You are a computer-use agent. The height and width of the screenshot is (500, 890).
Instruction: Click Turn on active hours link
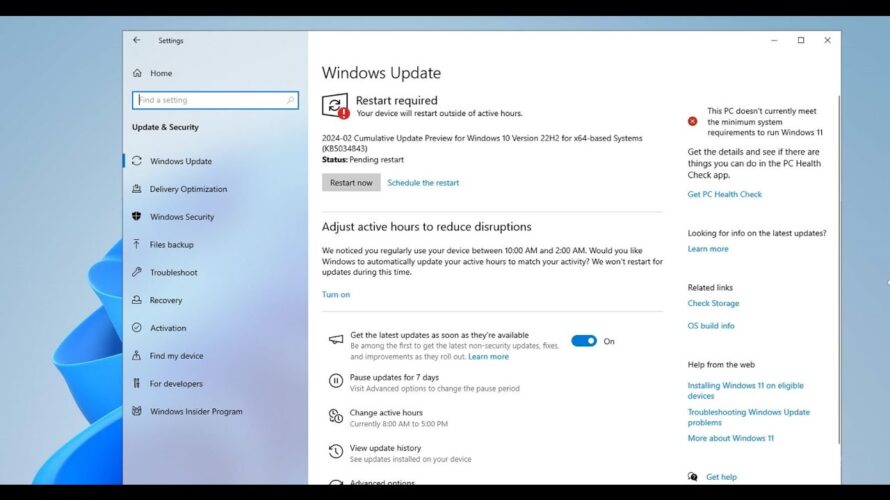(x=336, y=295)
